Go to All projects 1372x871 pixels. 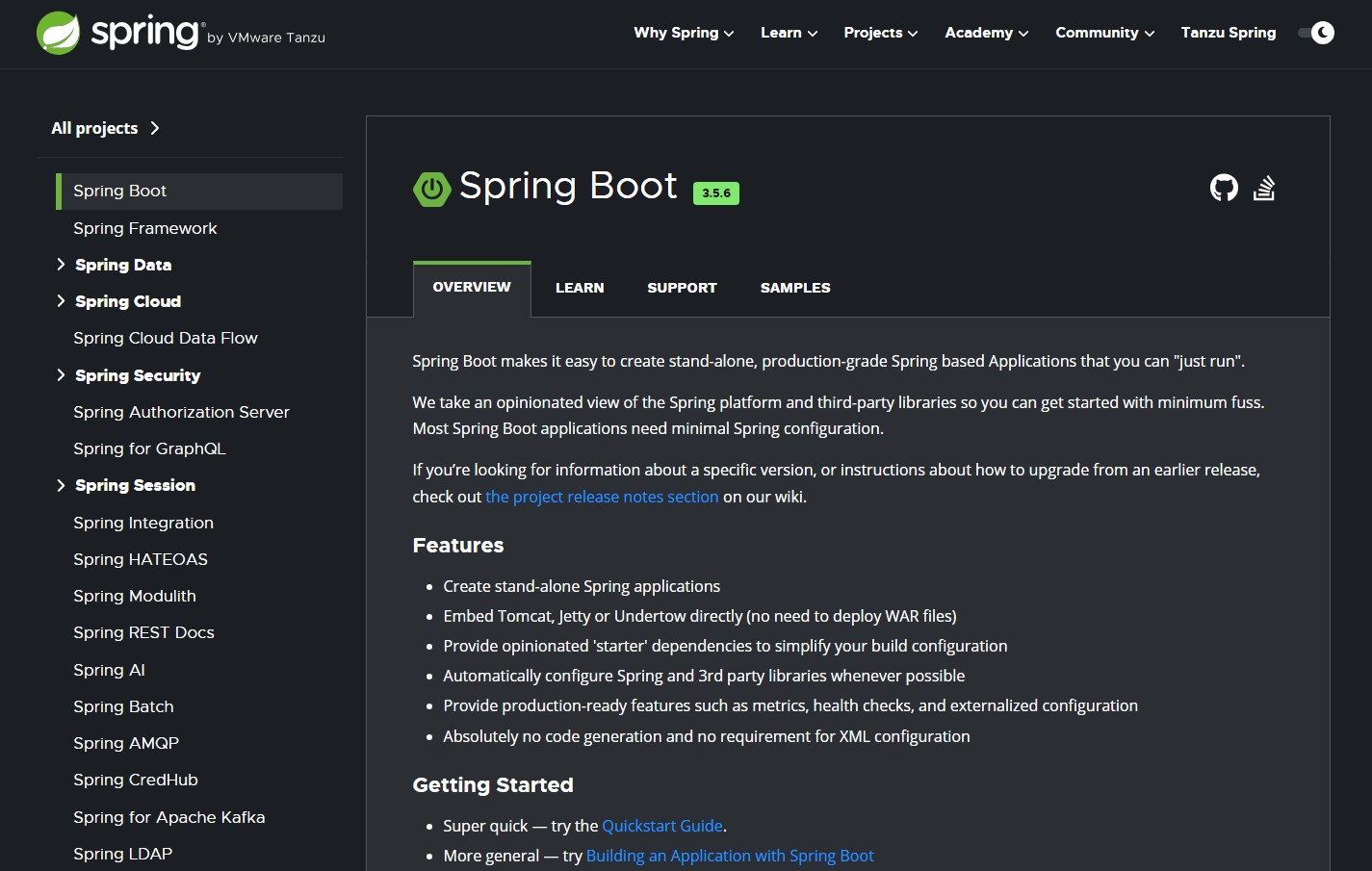[x=105, y=128]
